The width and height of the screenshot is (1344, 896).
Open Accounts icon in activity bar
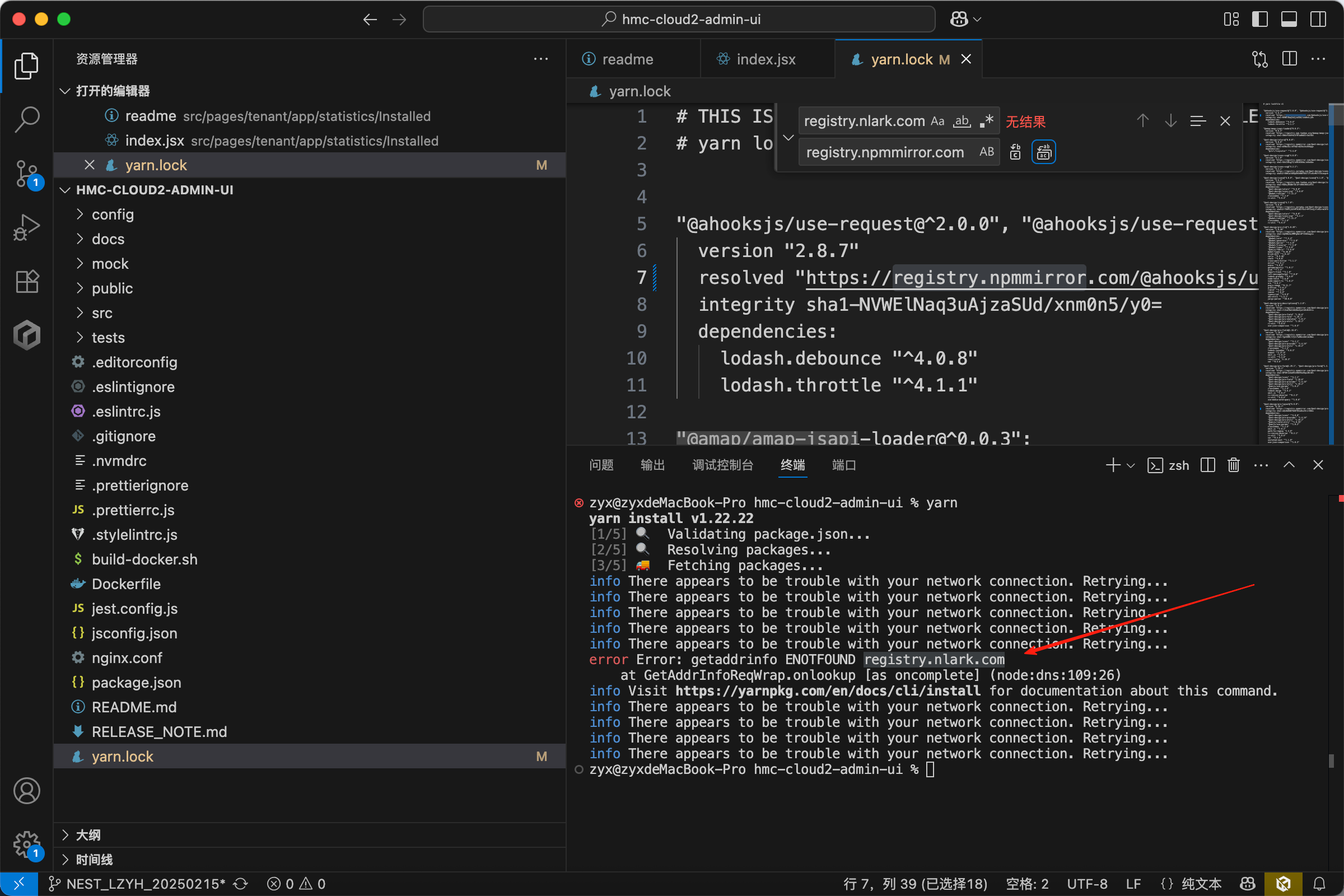(x=26, y=791)
